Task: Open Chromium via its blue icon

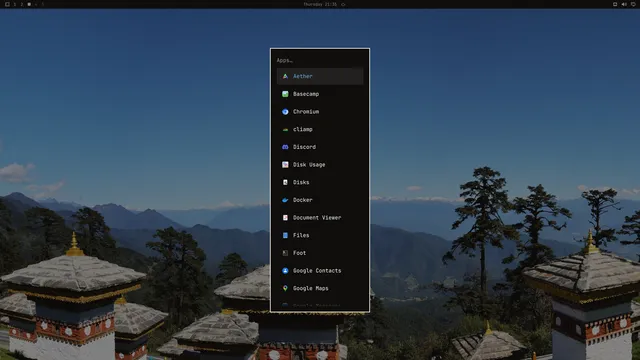Action: coord(285,111)
